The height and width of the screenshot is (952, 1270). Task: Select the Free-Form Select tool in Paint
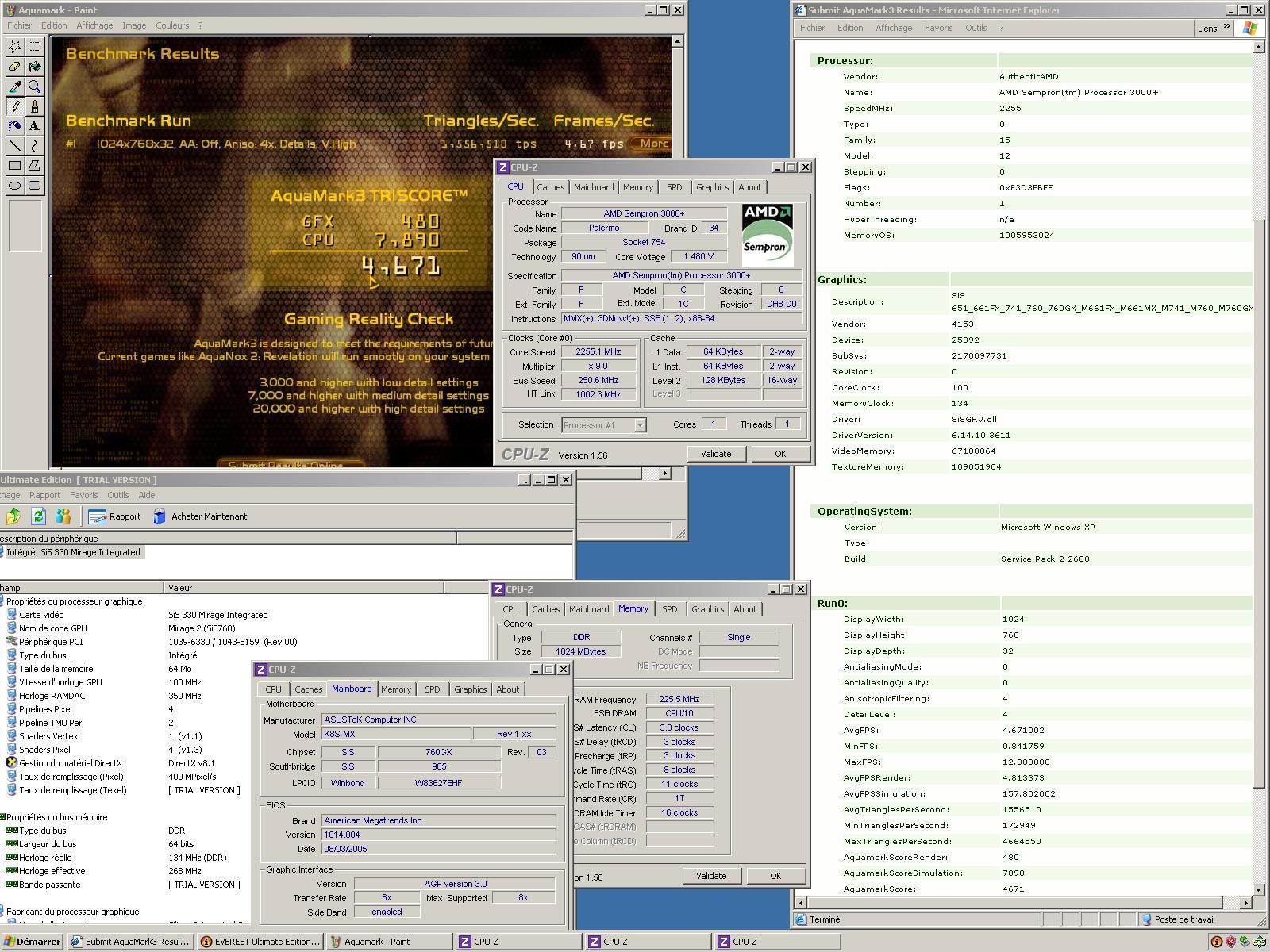click(15, 47)
